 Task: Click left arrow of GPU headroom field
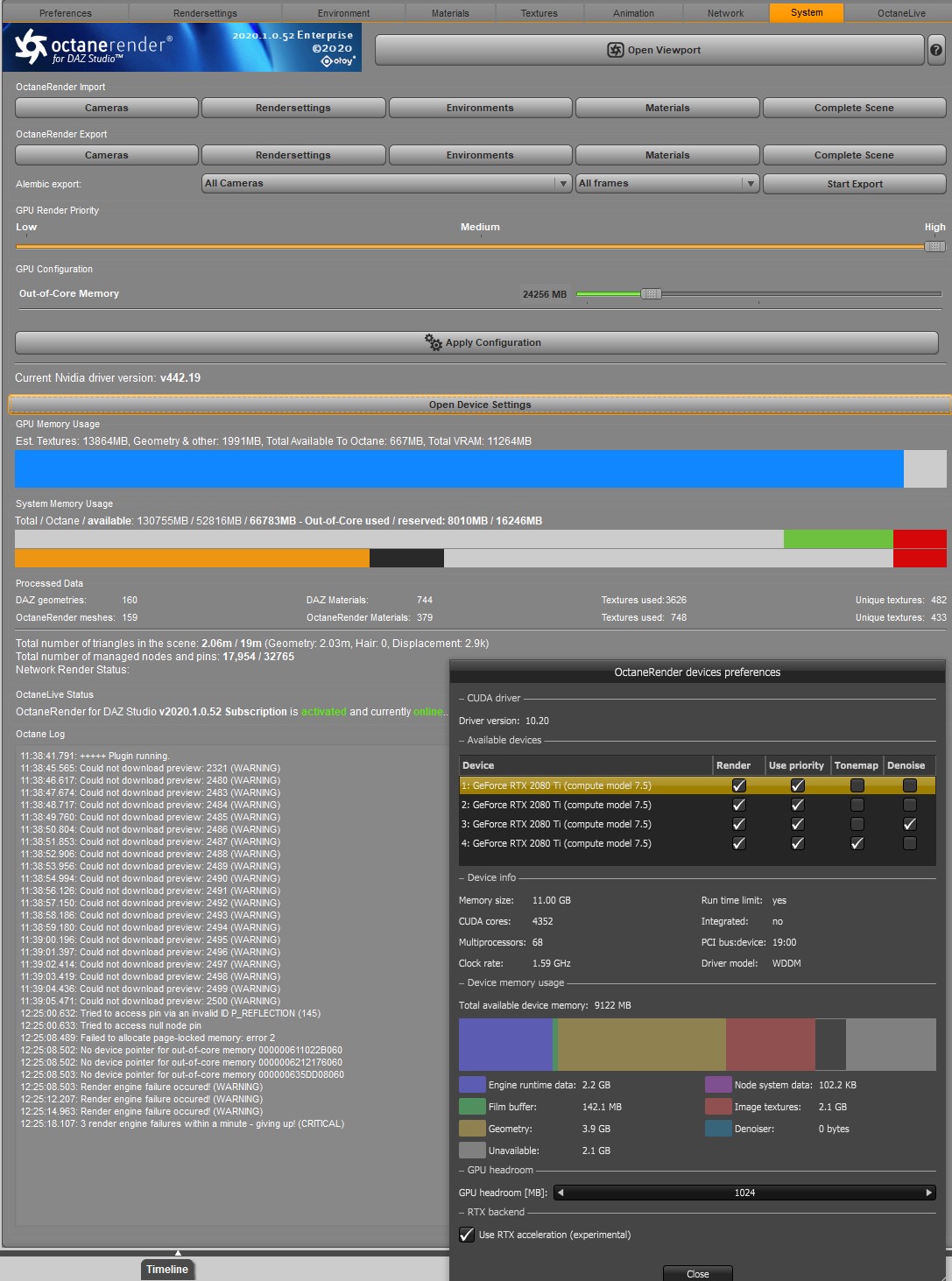click(561, 1193)
